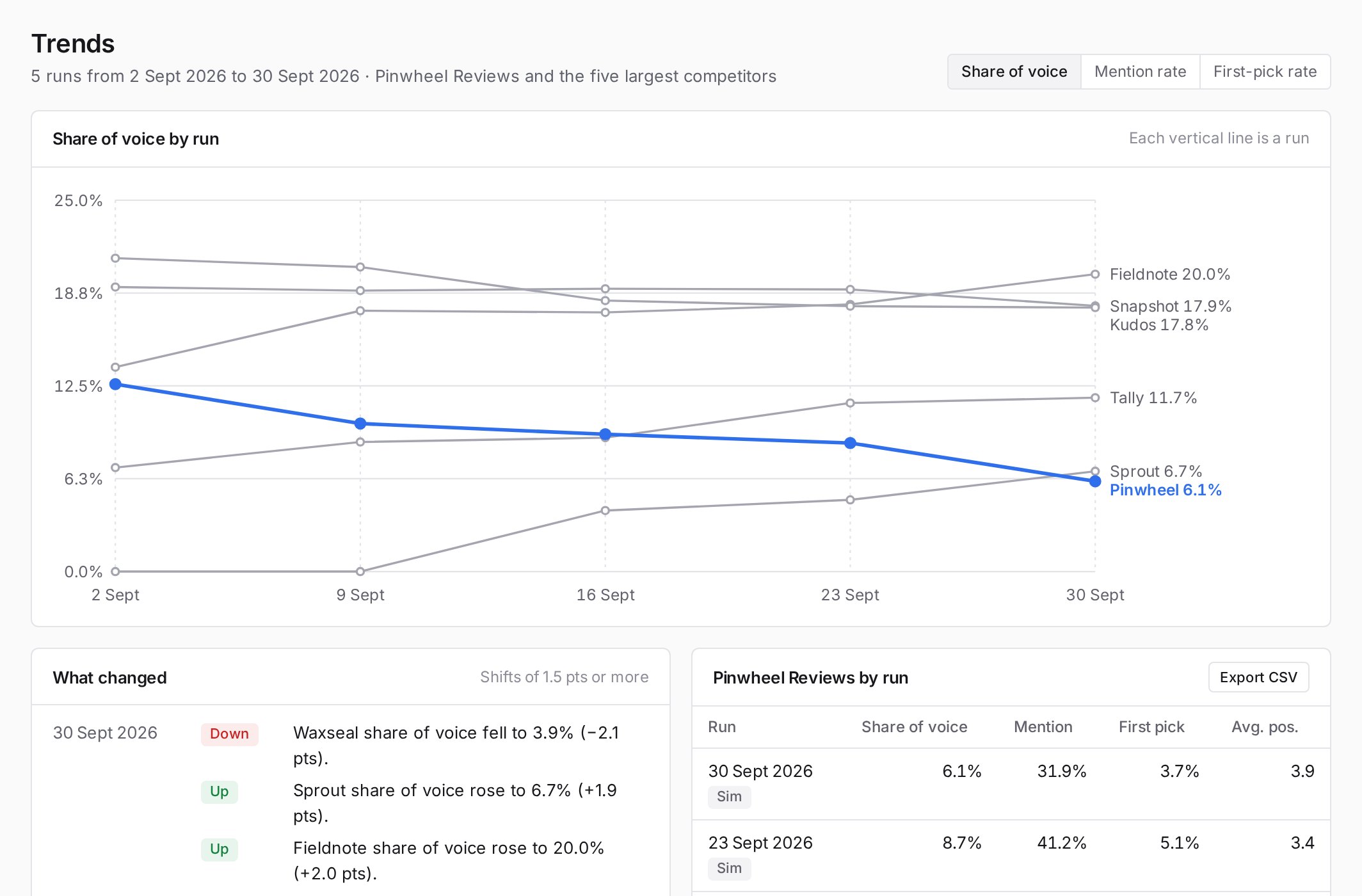Click the Waxseal share of voice change text
The width and height of the screenshot is (1362, 896).
(x=456, y=746)
